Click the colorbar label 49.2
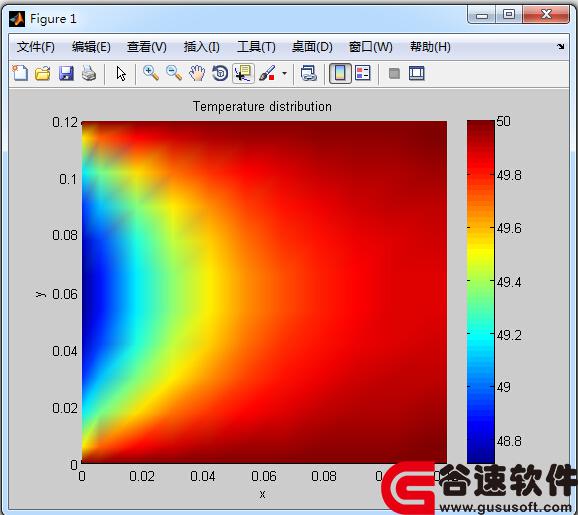 click(509, 335)
